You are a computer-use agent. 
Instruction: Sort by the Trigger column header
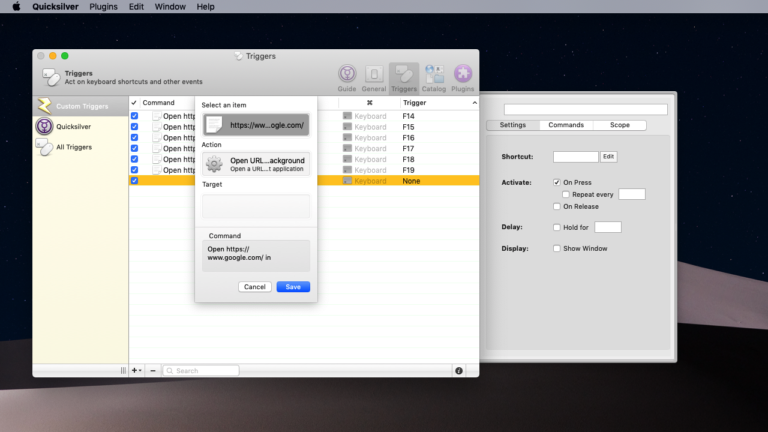click(414, 102)
